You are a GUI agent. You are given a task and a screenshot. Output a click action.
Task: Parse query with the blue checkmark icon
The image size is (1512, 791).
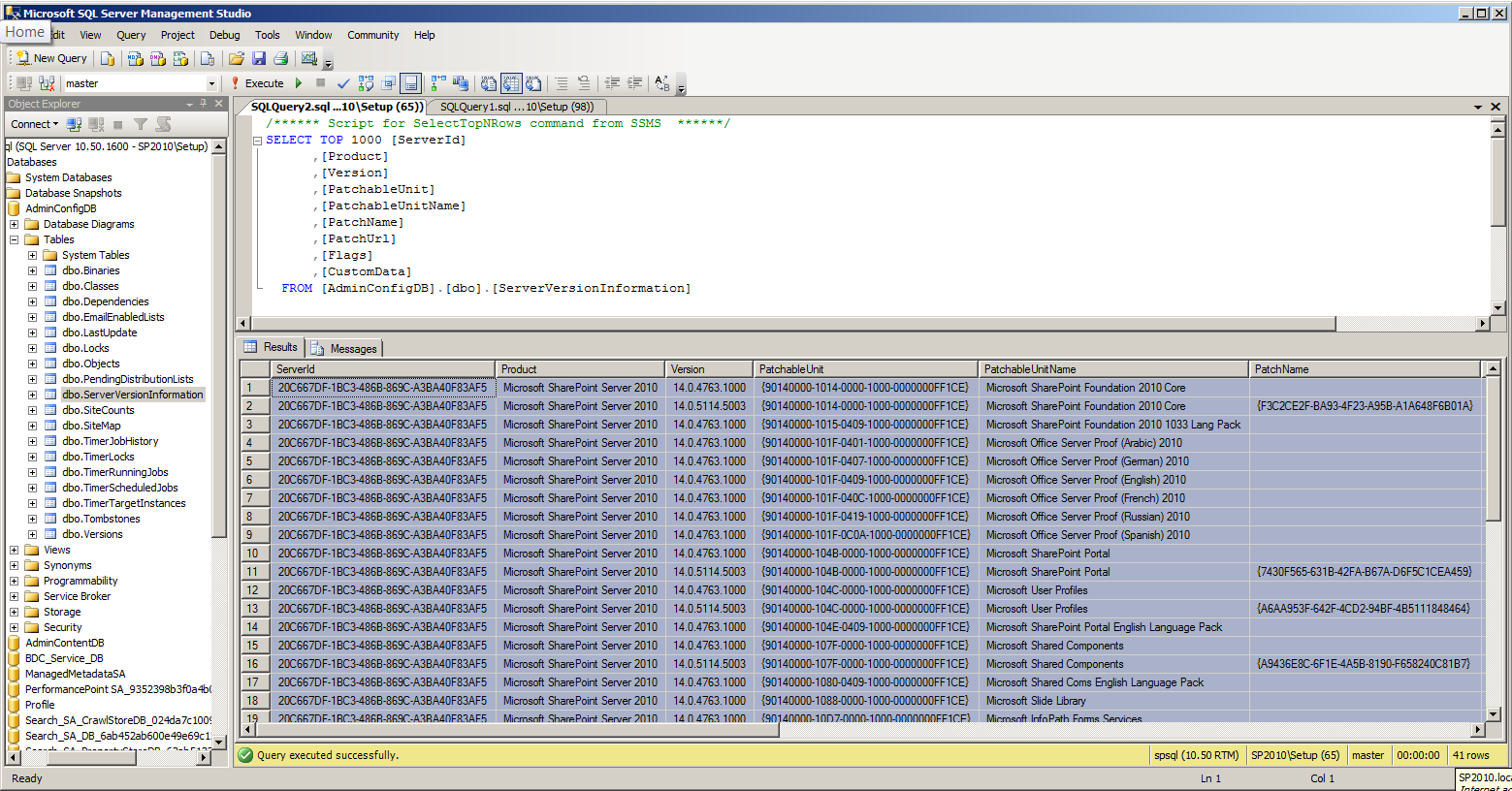point(343,83)
